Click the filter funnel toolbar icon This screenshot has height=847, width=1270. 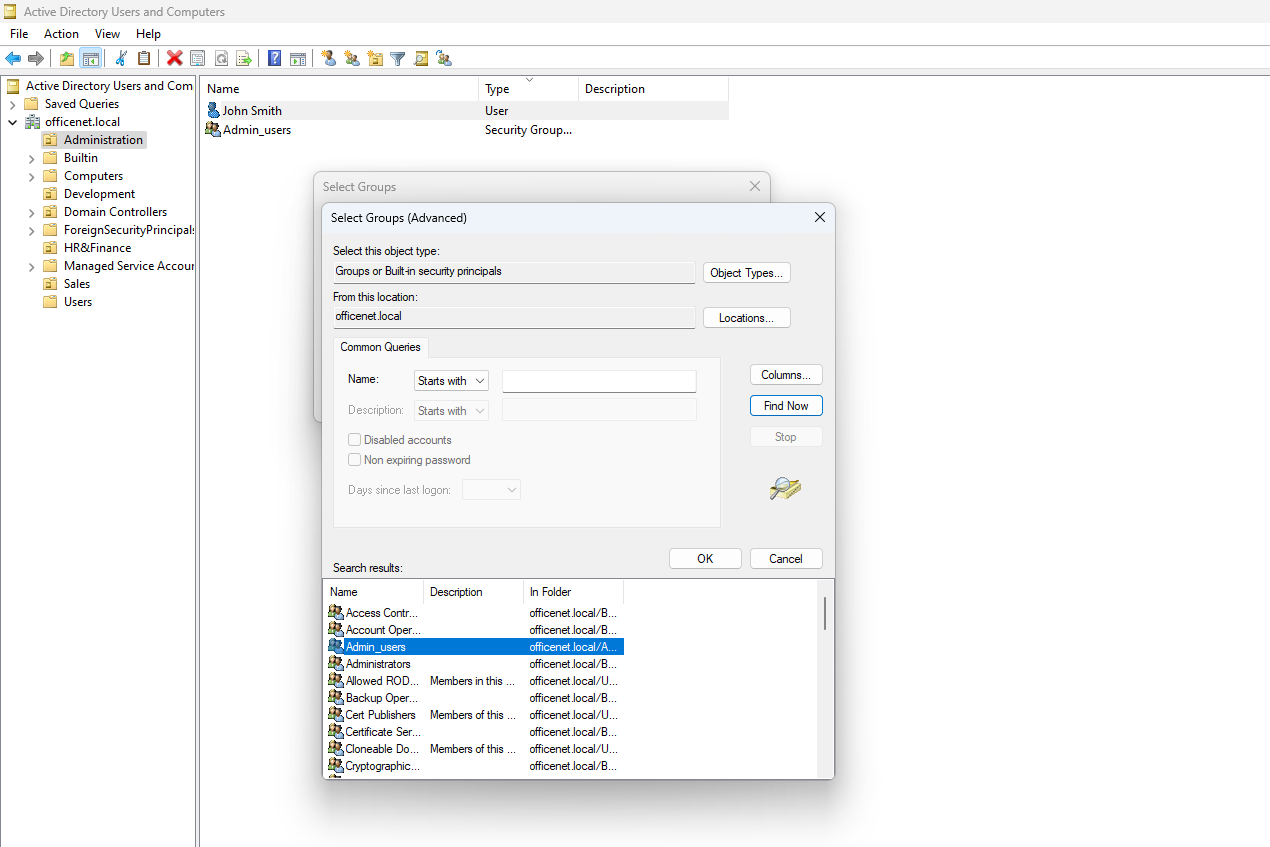397,58
